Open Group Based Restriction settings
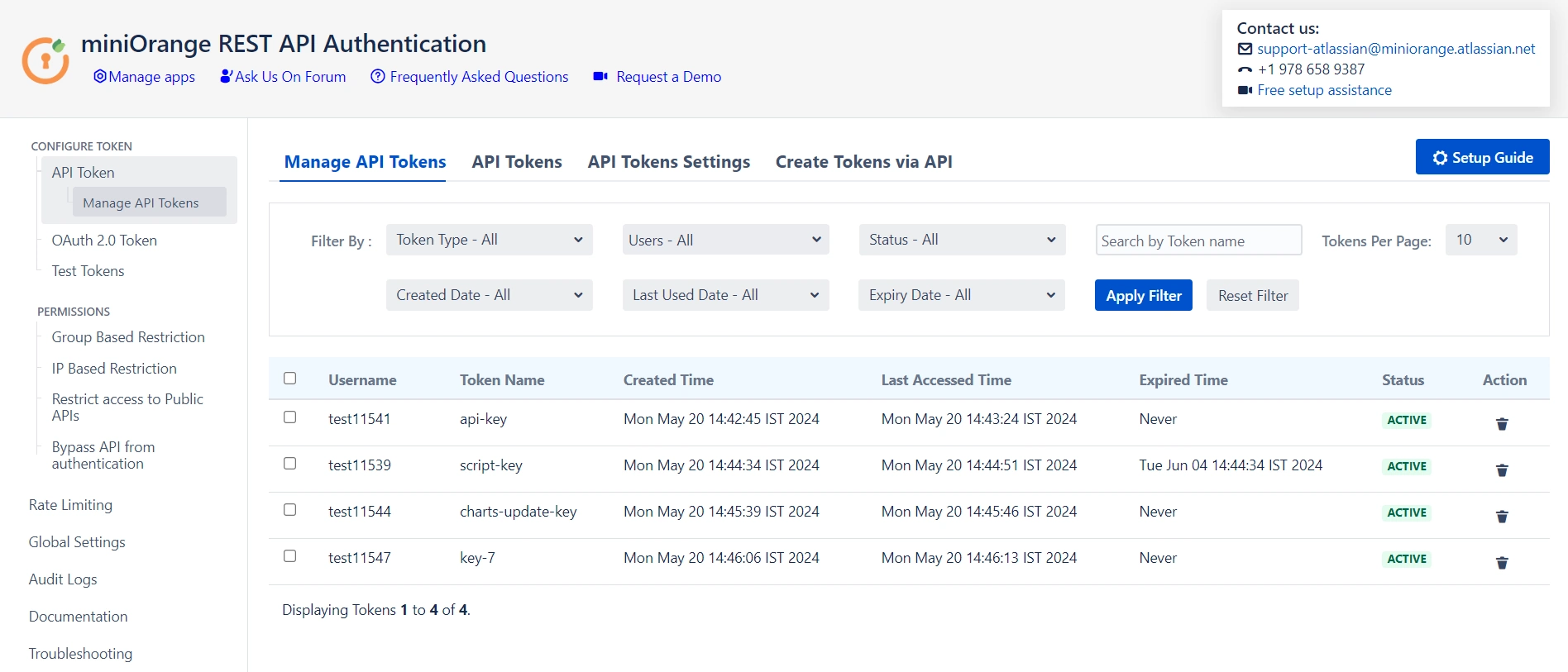1568x672 pixels. click(x=128, y=337)
